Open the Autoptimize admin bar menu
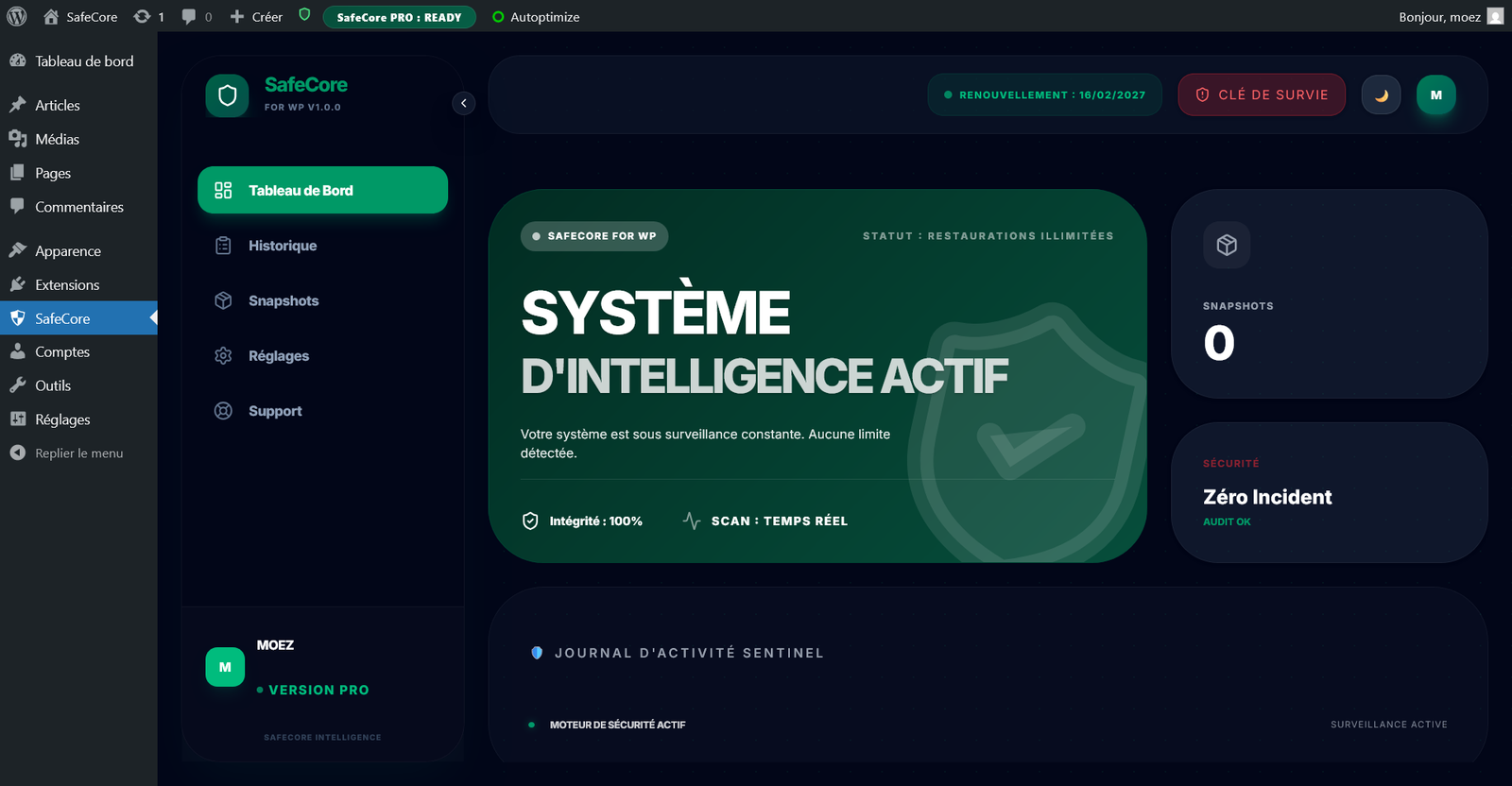1512x786 pixels. tap(536, 17)
